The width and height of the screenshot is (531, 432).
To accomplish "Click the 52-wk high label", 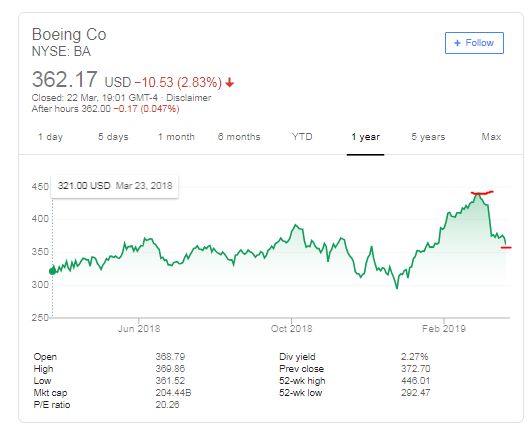I will point(302,381).
